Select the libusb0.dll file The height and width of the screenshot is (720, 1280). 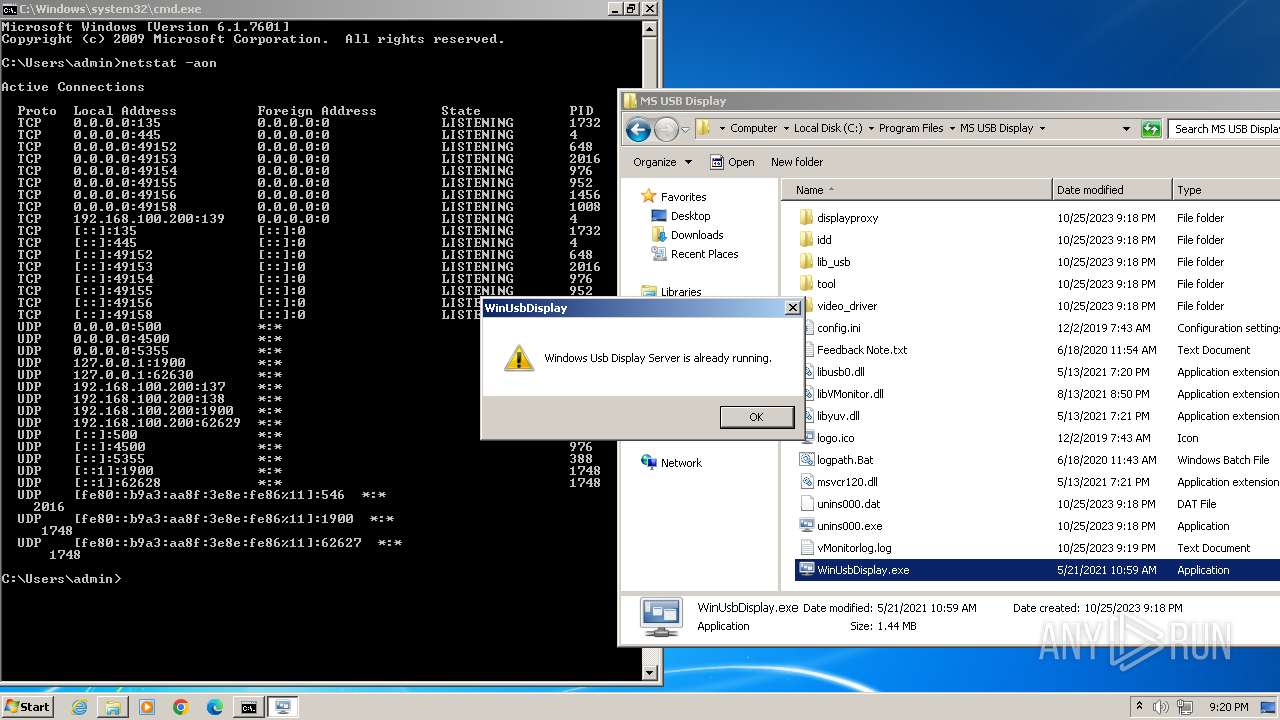point(840,372)
